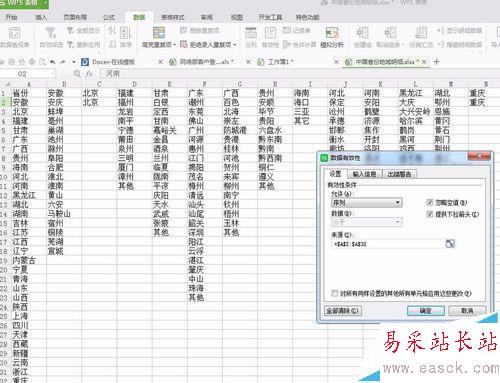
Task: Click the 自动筛选 auto filter funnel icon
Action: [51, 33]
